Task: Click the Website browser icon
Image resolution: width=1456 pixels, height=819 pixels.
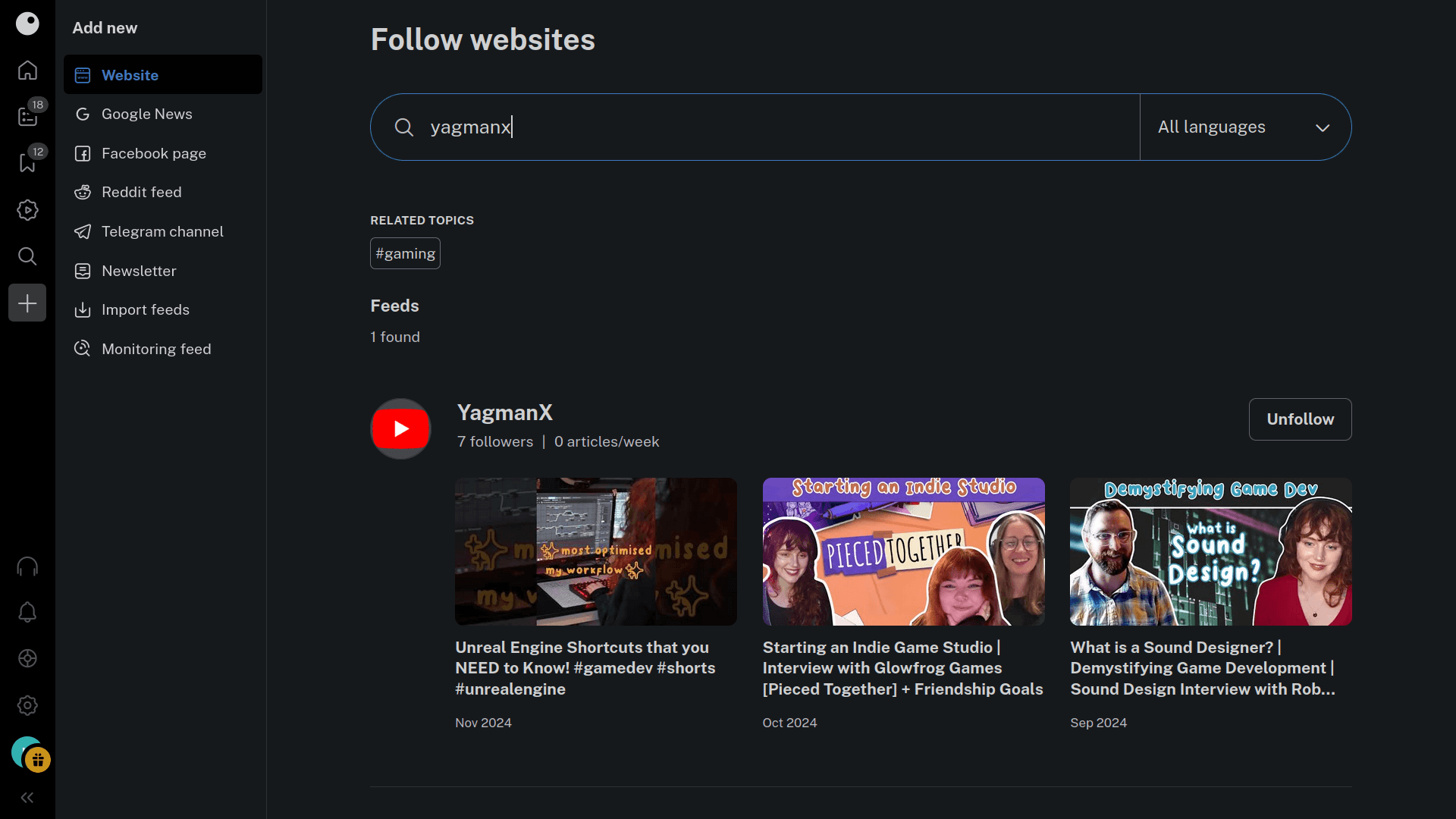Action: point(83,75)
